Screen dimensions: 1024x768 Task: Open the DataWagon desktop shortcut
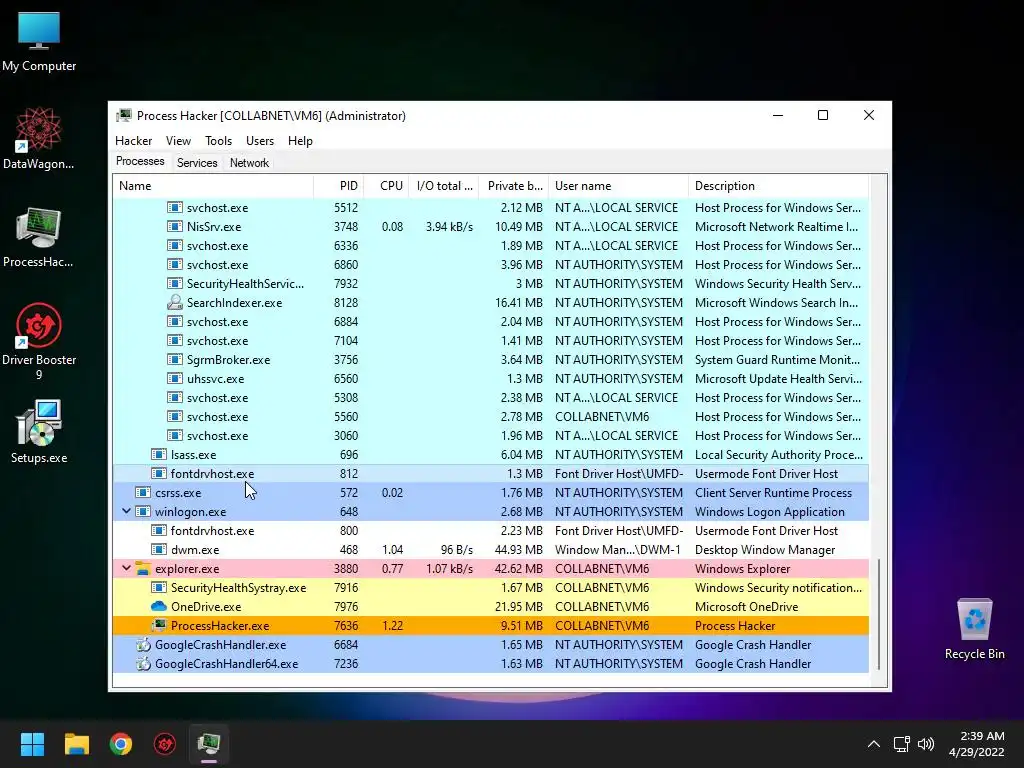point(39,138)
